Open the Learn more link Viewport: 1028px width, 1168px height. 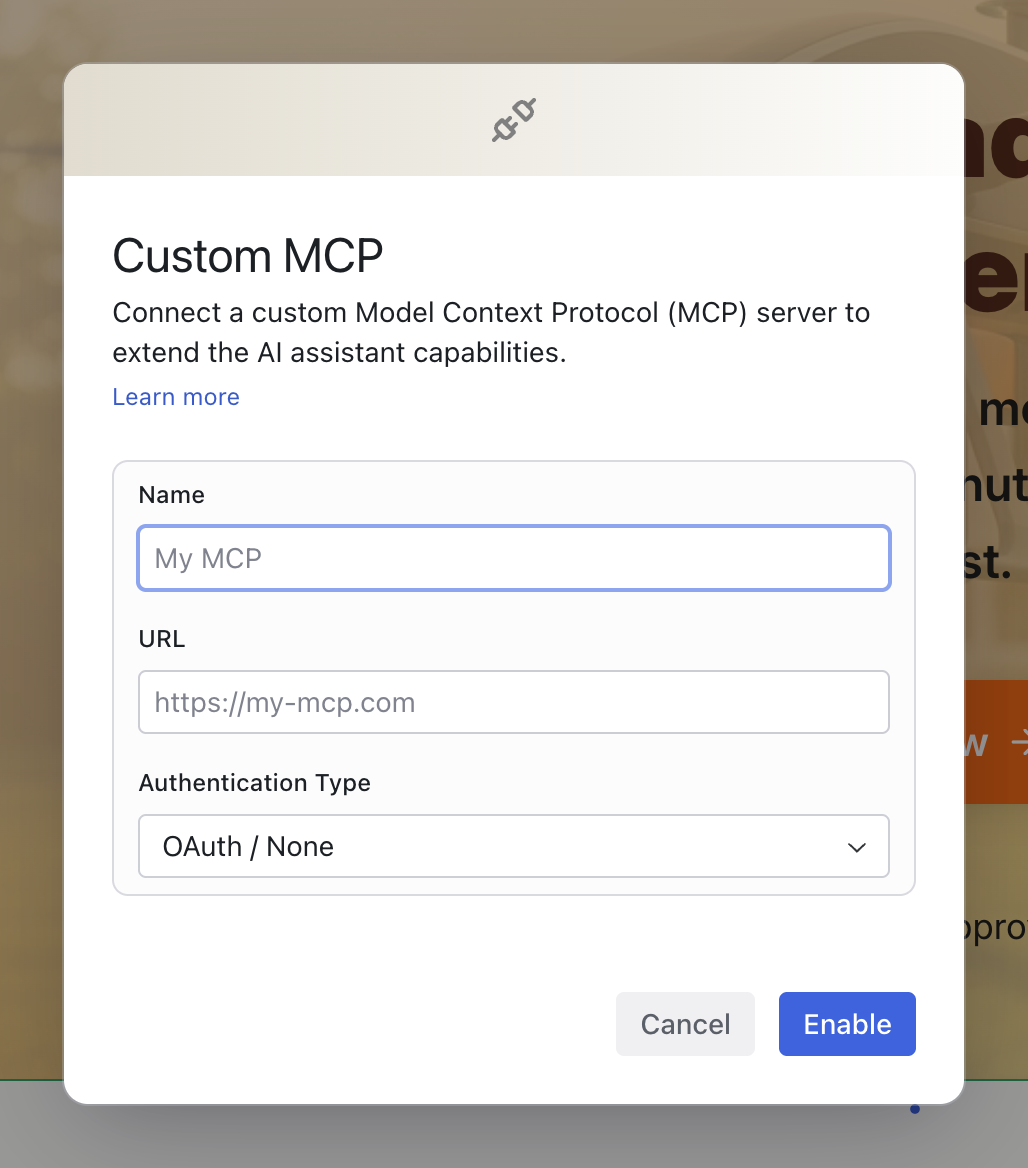[x=176, y=397]
